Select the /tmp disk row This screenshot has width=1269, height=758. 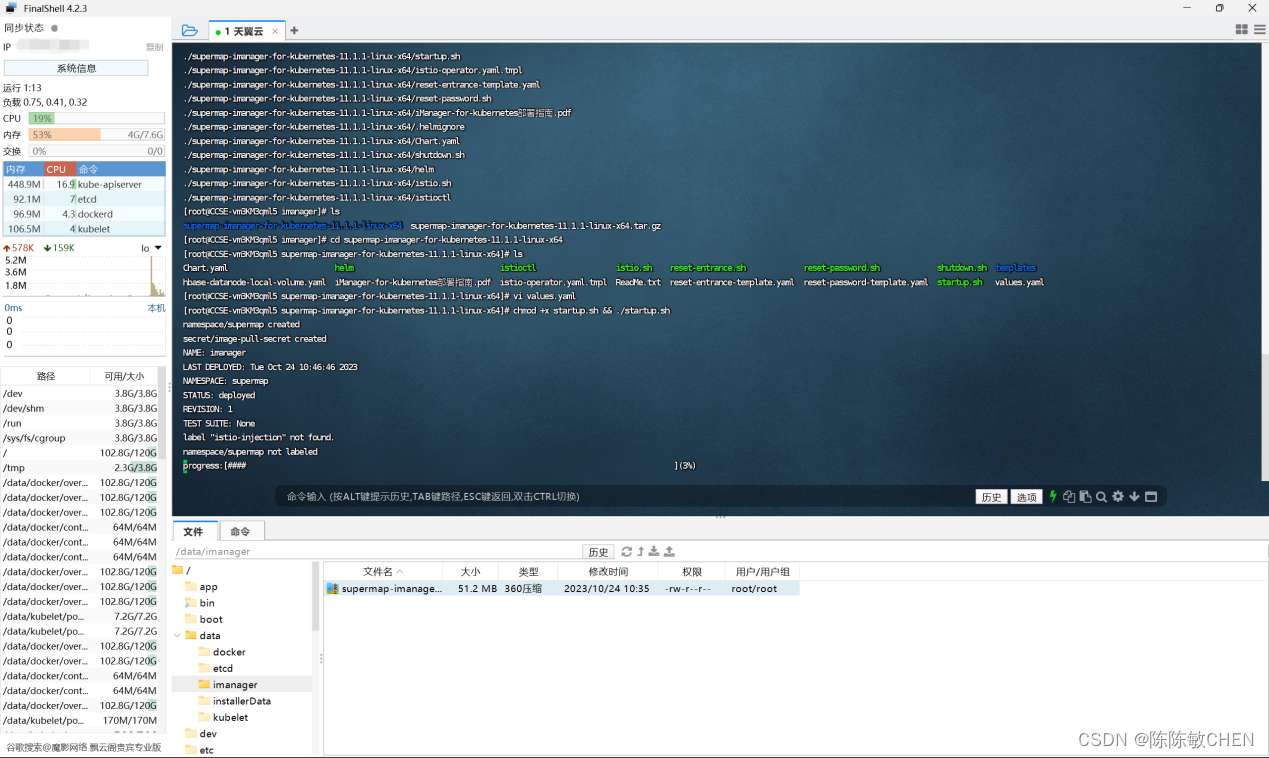(80, 468)
